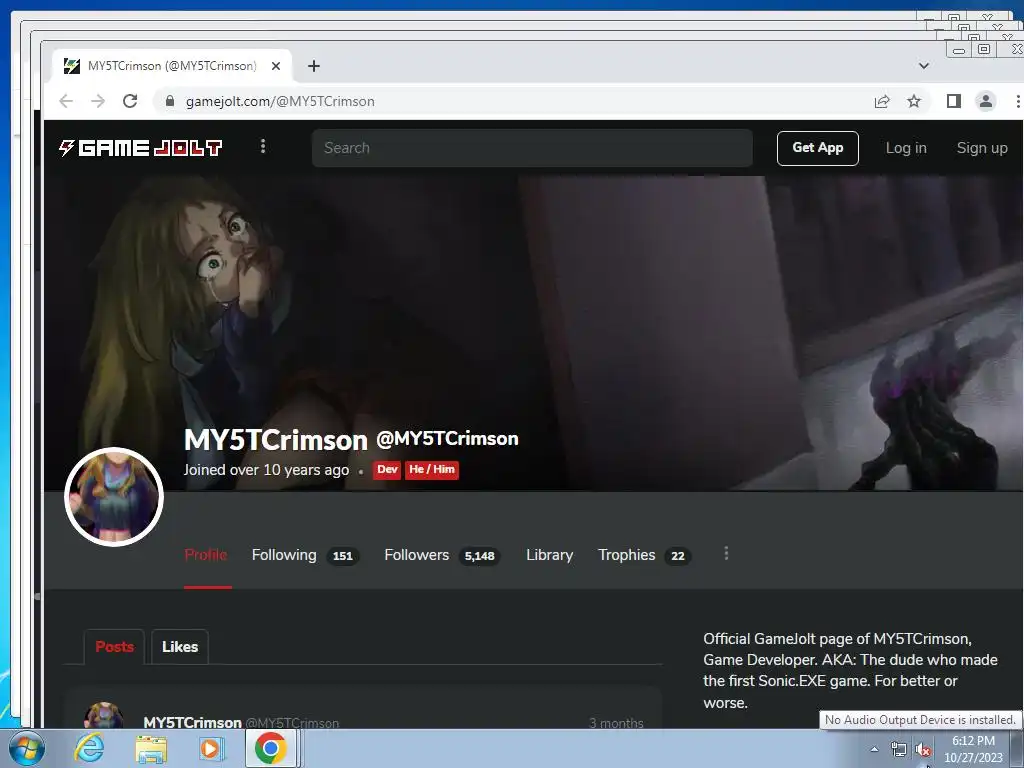Select the Likes feed tab
This screenshot has height=768, width=1024.
click(x=180, y=647)
